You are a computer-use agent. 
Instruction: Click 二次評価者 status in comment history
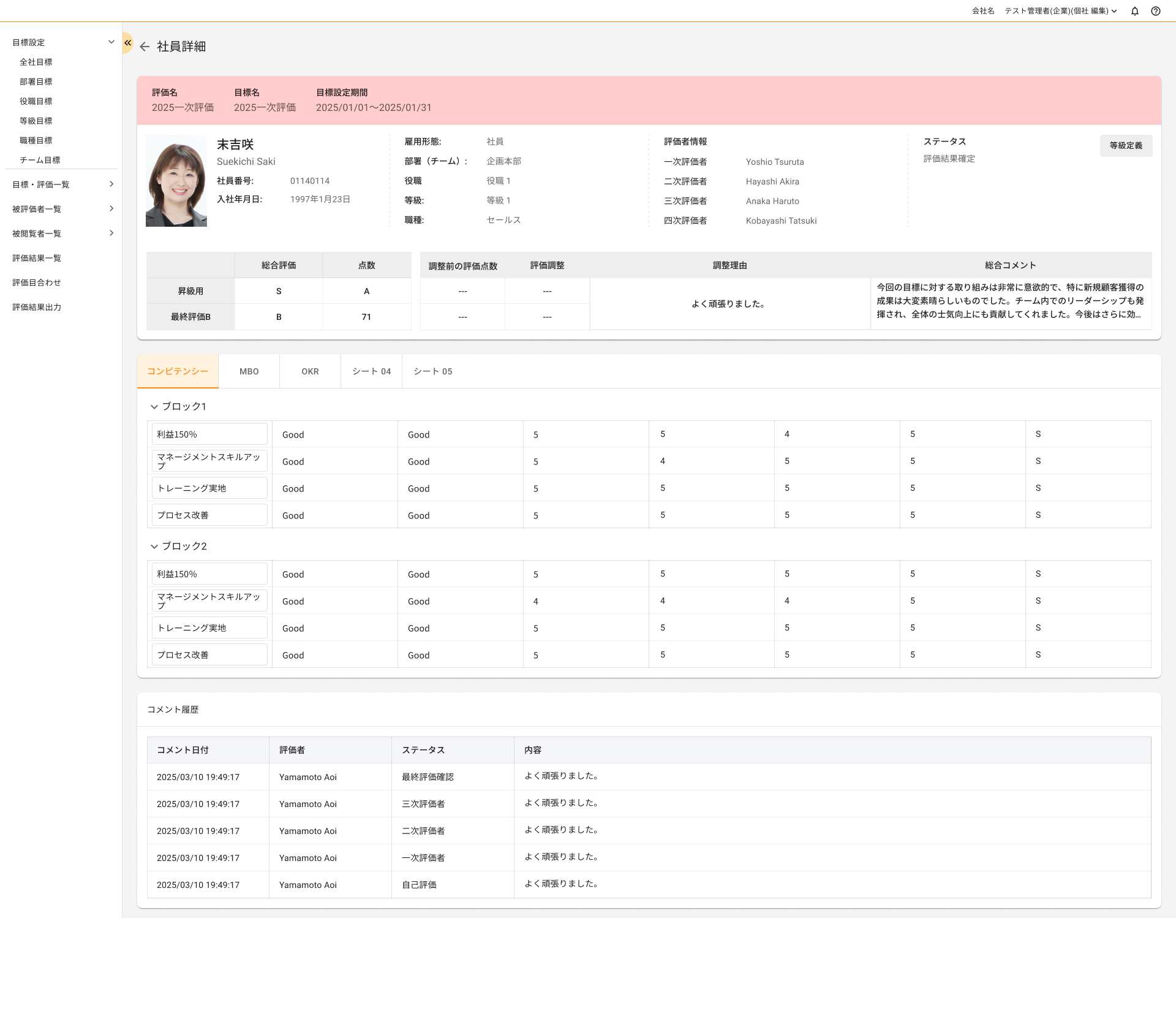tap(423, 831)
